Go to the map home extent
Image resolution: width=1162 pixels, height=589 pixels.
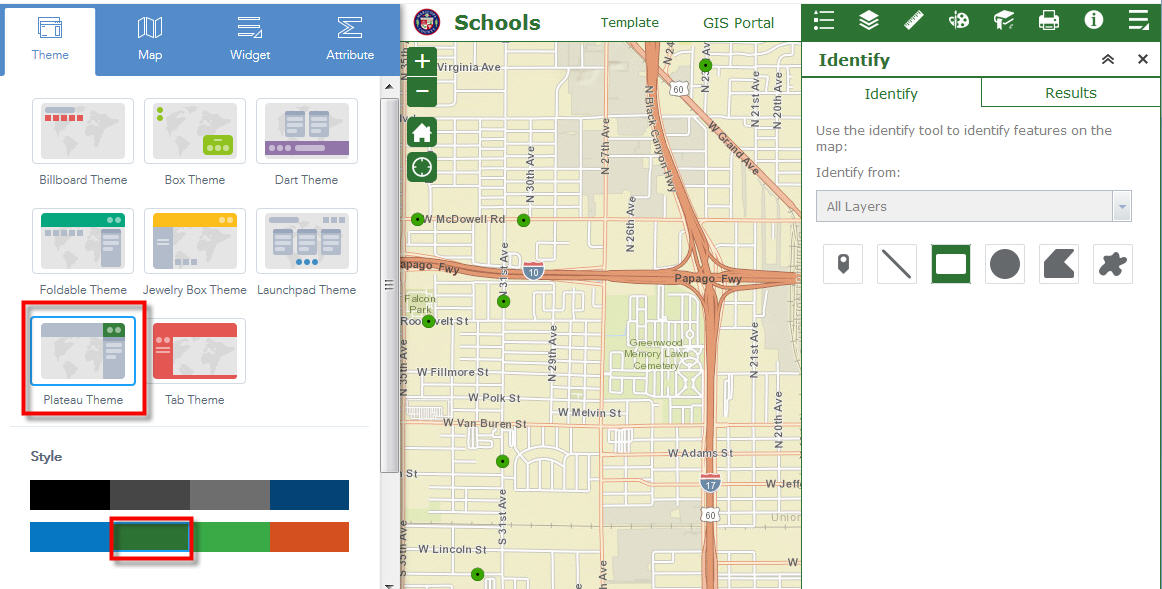422,133
